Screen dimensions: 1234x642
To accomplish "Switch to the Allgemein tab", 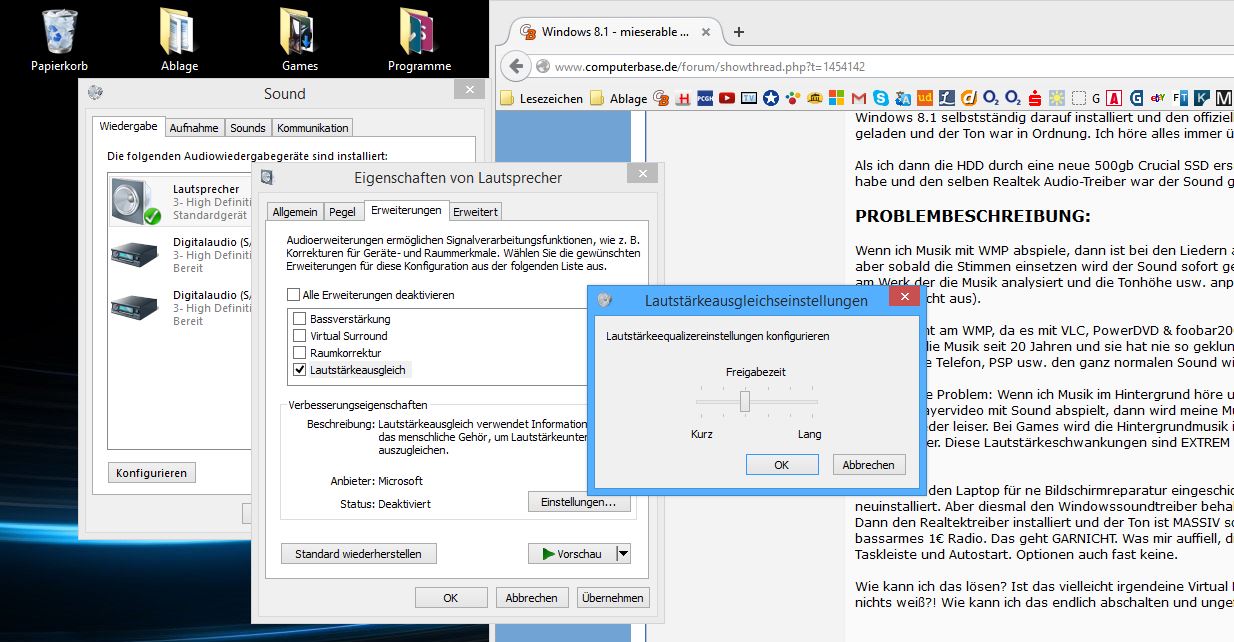I will [x=295, y=212].
